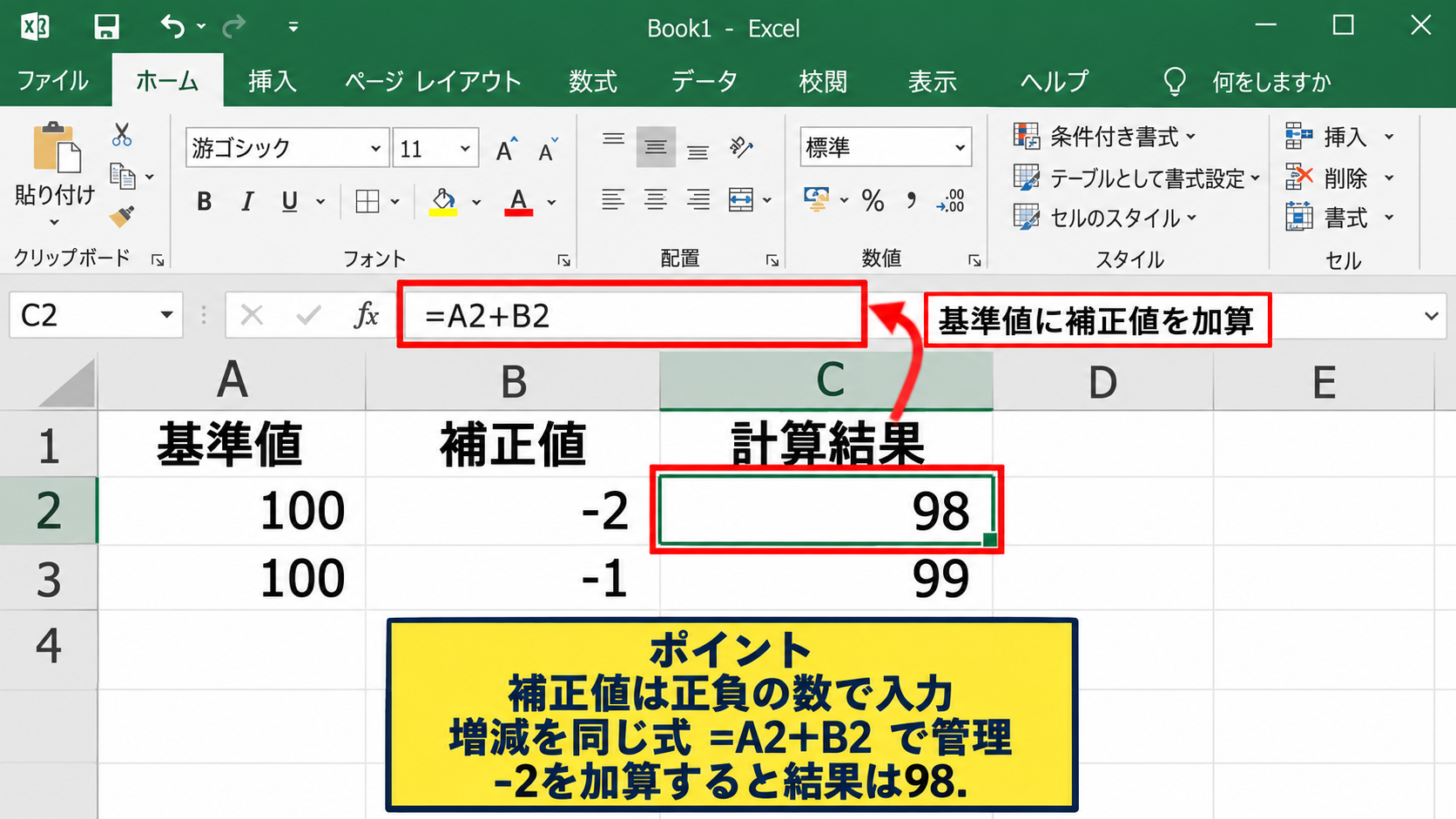This screenshot has height=819, width=1456.
Task: Align cell content right
Action: (698, 201)
